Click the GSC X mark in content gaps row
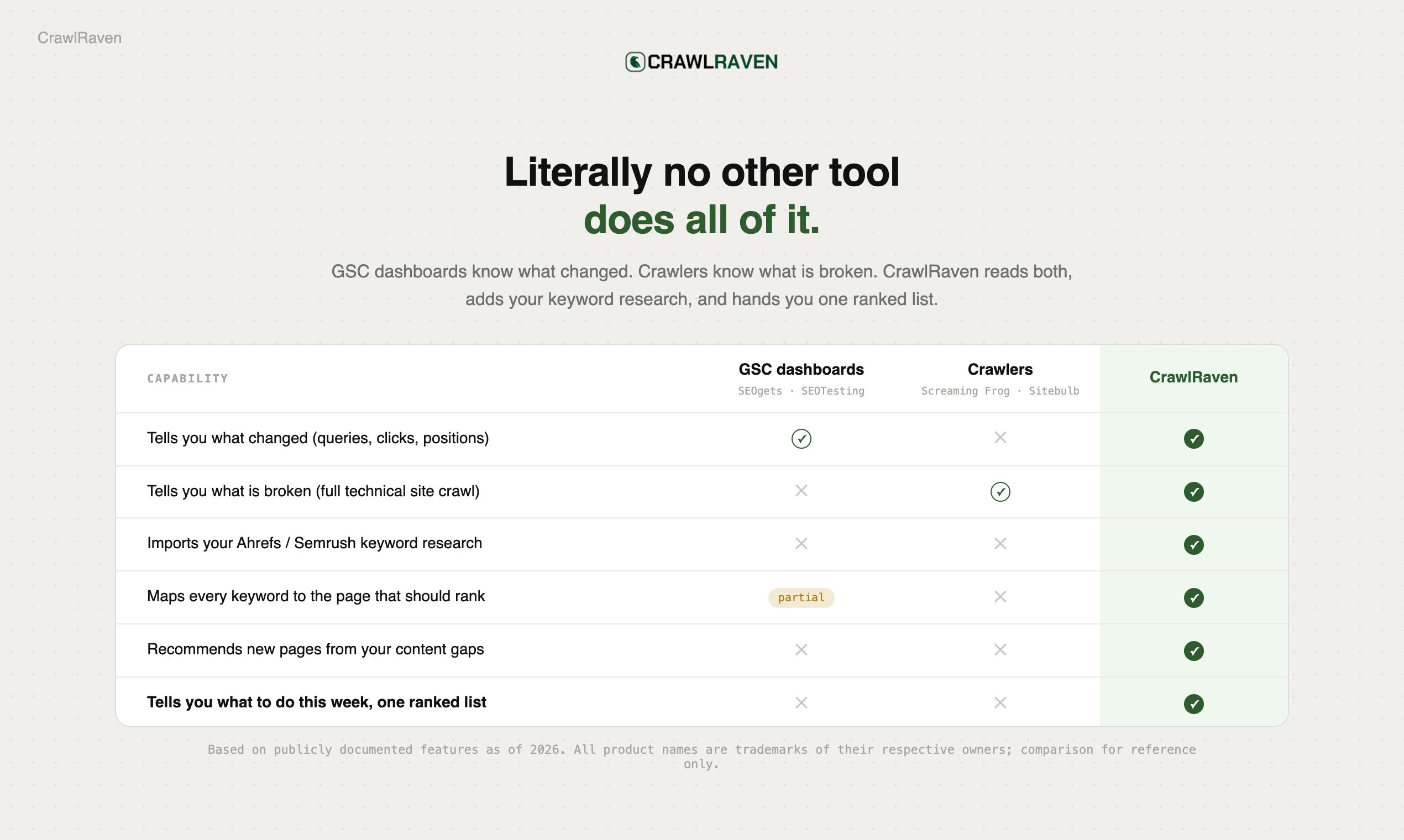The height and width of the screenshot is (840, 1404). click(801, 650)
